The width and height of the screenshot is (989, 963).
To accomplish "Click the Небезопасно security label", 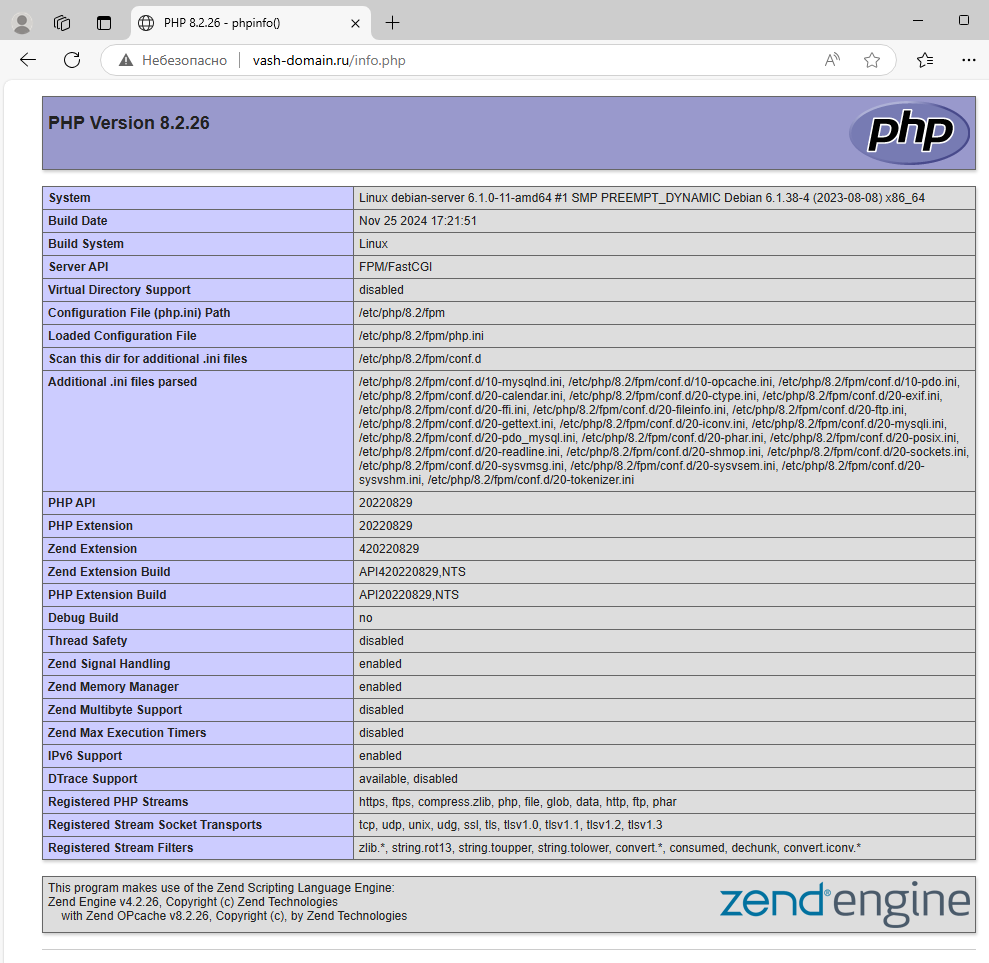I will tap(184, 61).
